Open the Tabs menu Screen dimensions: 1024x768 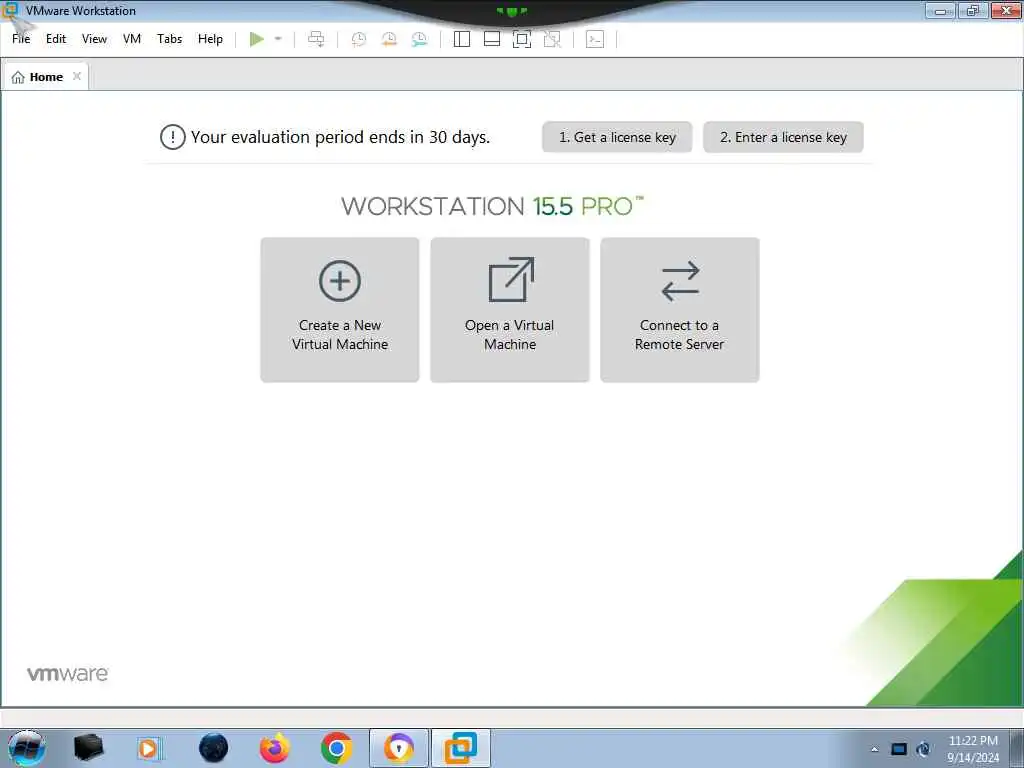pyautogui.click(x=169, y=39)
